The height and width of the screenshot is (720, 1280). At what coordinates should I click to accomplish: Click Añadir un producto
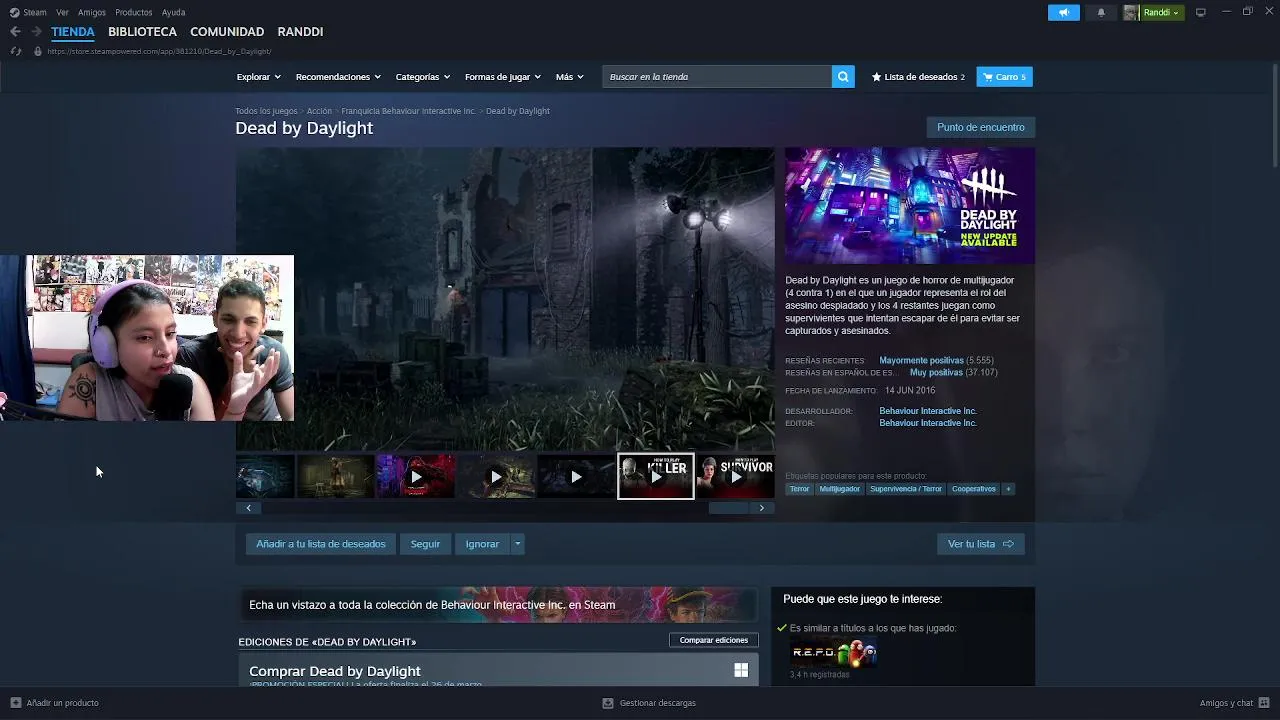coord(54,703)
